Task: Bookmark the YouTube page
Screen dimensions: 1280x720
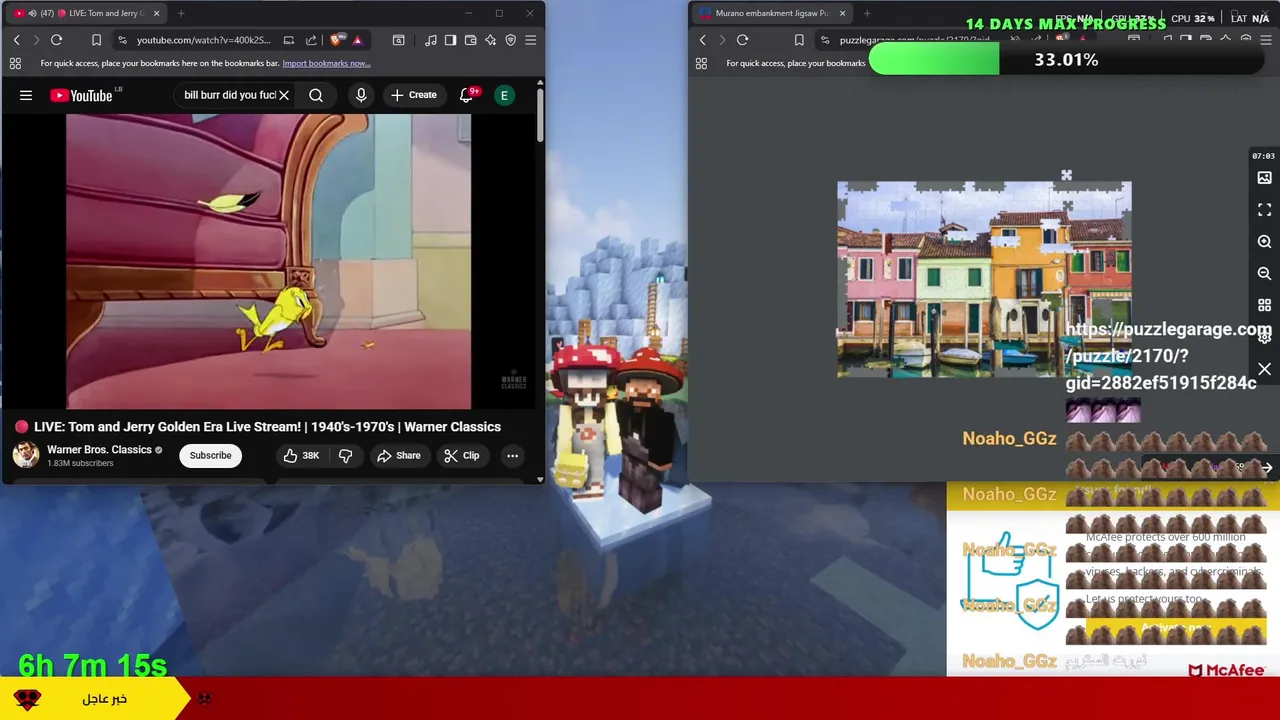Action: point(96,40)
